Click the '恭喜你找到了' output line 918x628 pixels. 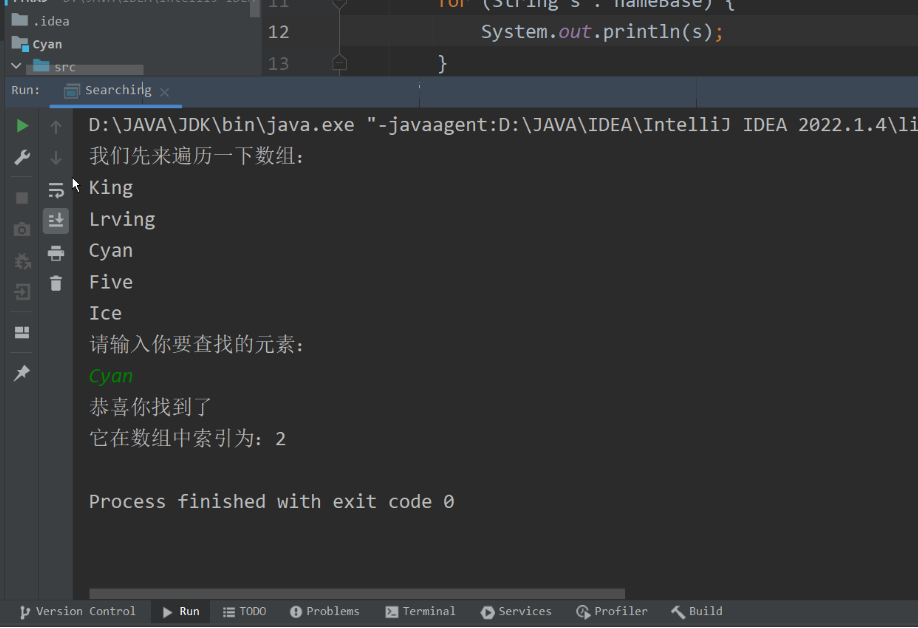tap(150, 407)
